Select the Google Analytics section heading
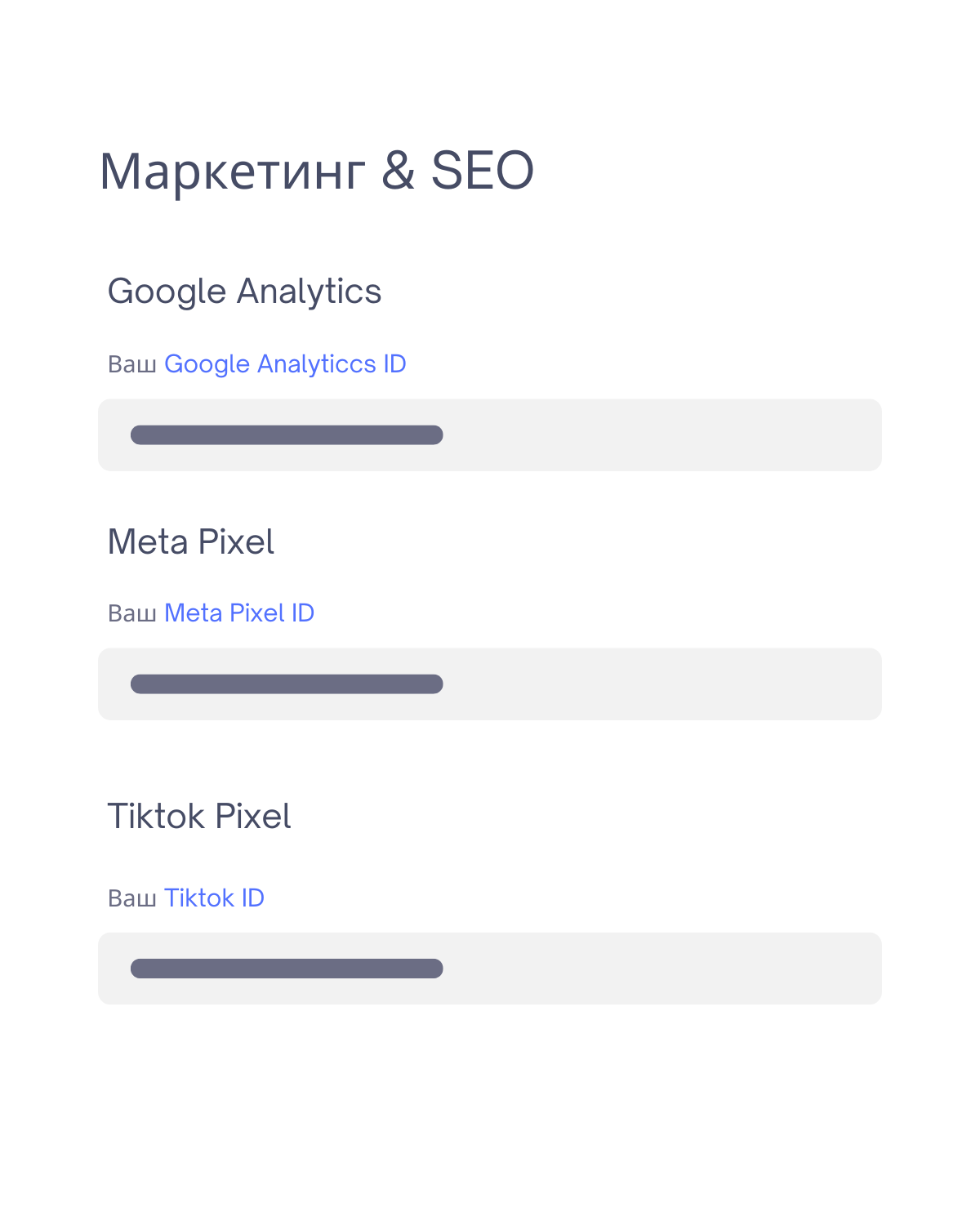This screenshot has width=980, height=1225. (x=244, y=292)
